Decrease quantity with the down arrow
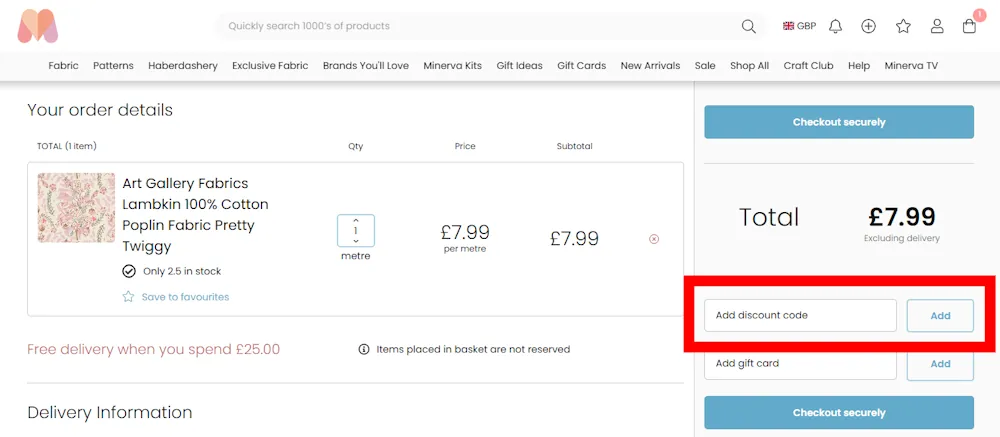The width and height of the screenshot is (1000, 437). (356, 241)
